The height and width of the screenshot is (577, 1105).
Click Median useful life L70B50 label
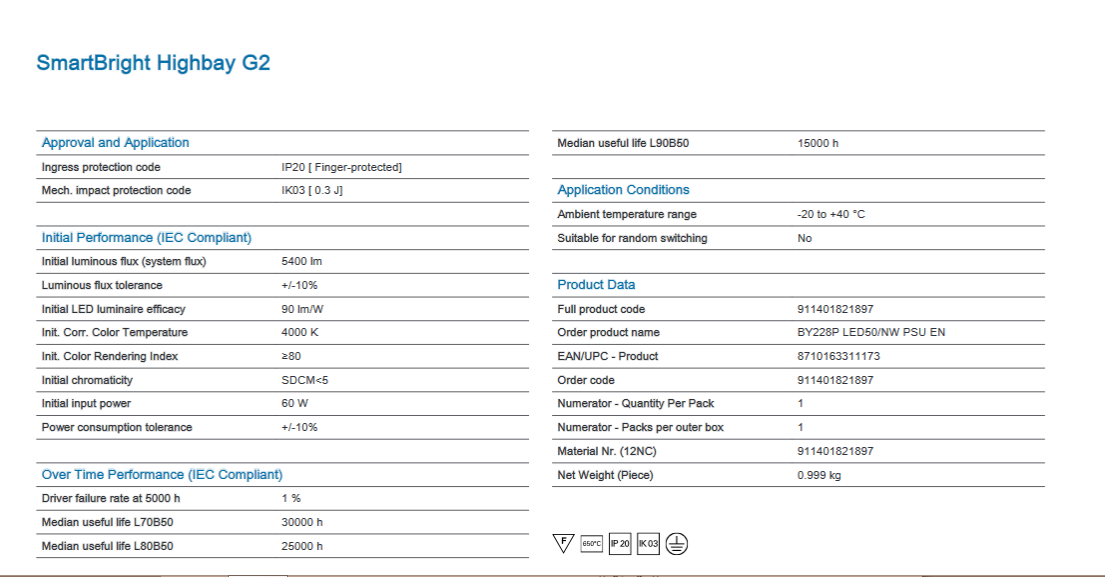[x=107, y=522]
